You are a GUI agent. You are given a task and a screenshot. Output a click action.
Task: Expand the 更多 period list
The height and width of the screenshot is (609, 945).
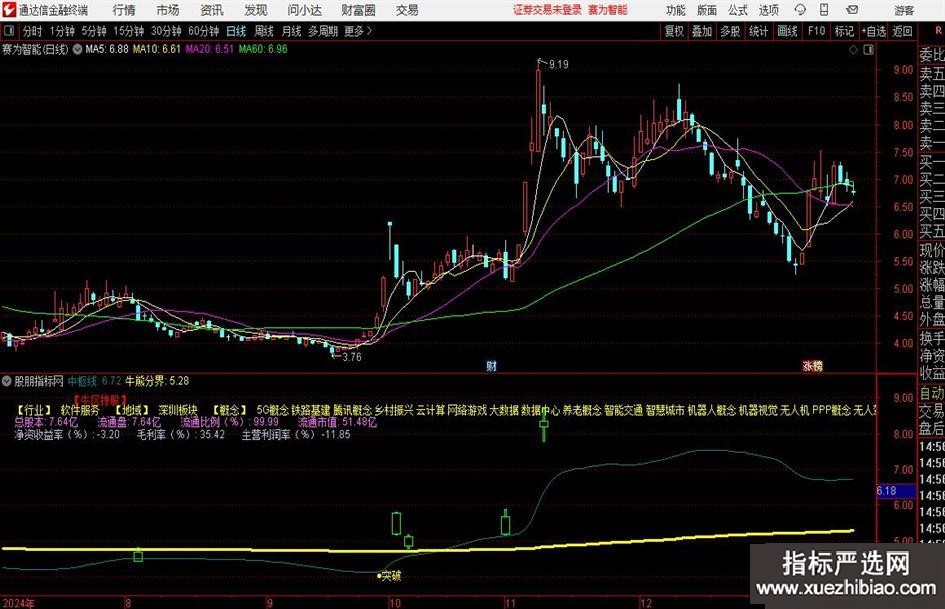pos(358,31)
